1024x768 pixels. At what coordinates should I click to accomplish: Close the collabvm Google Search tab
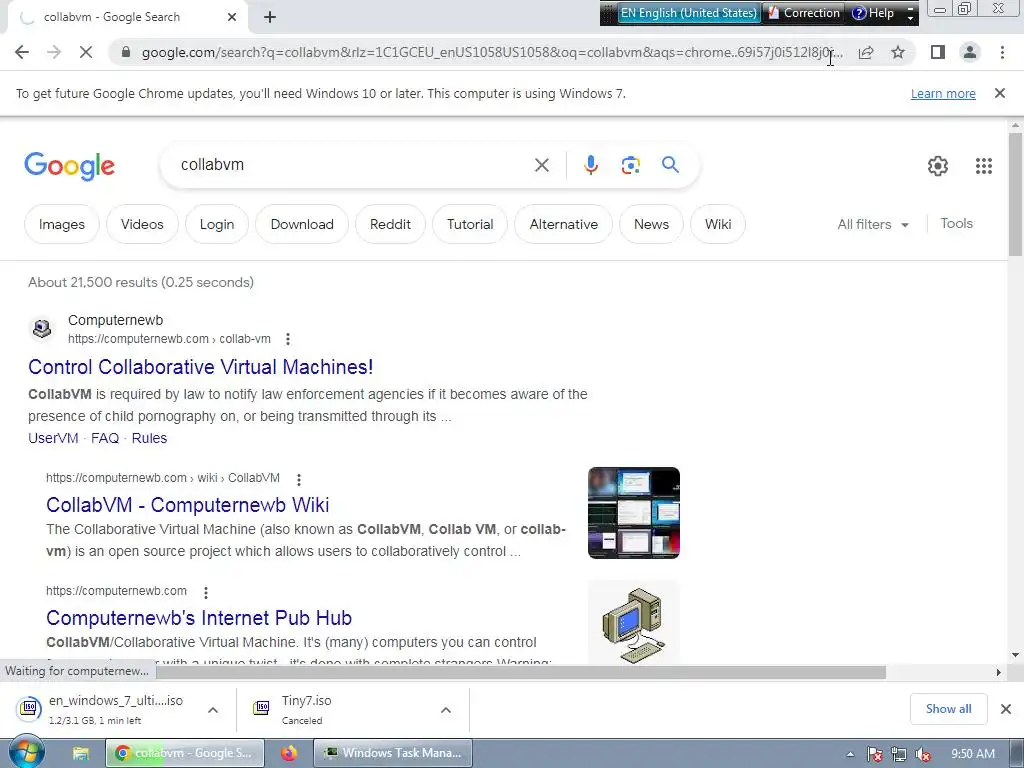point(232,17)
